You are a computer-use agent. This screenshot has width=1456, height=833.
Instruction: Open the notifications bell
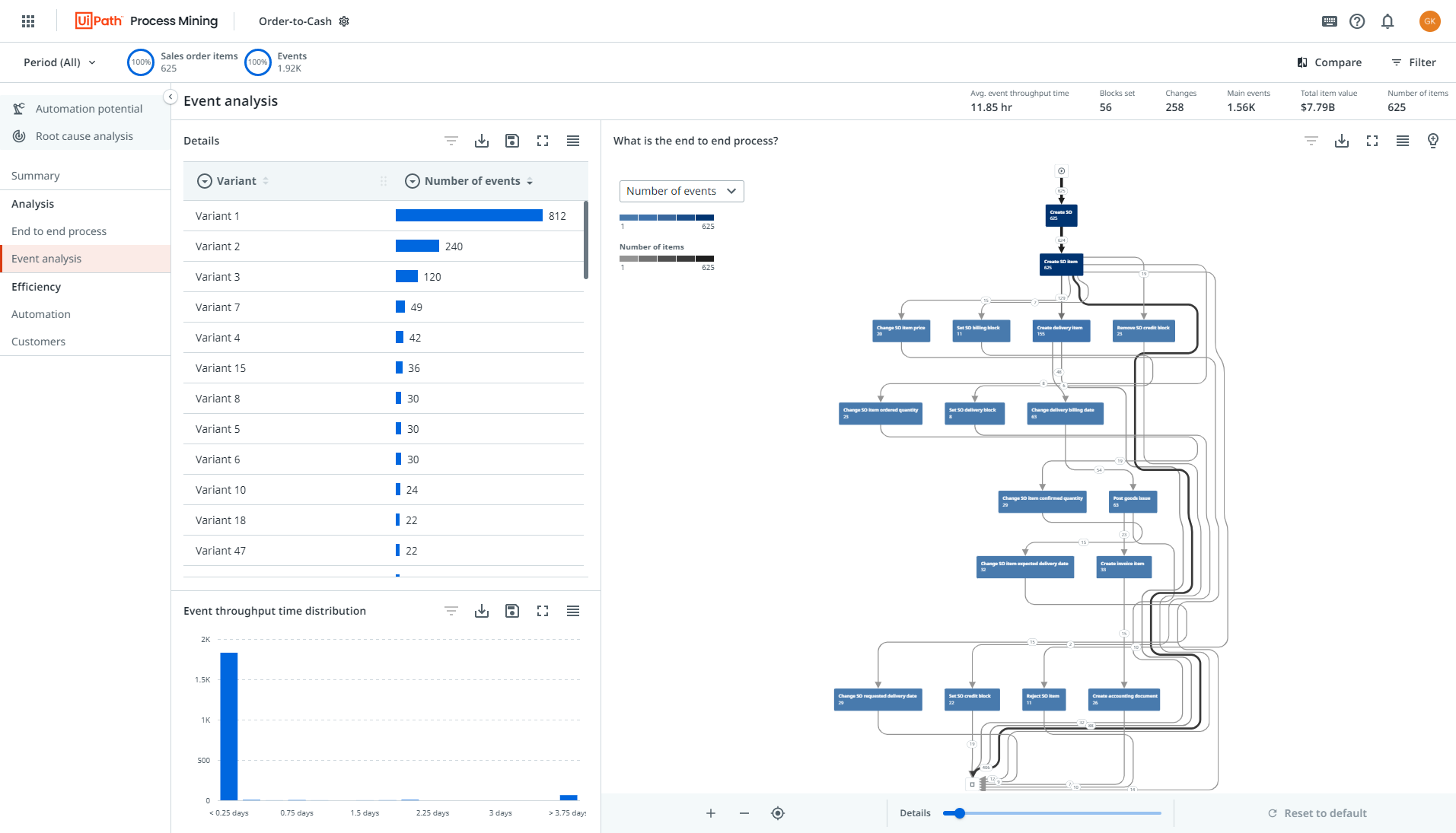coord(1387,21)
